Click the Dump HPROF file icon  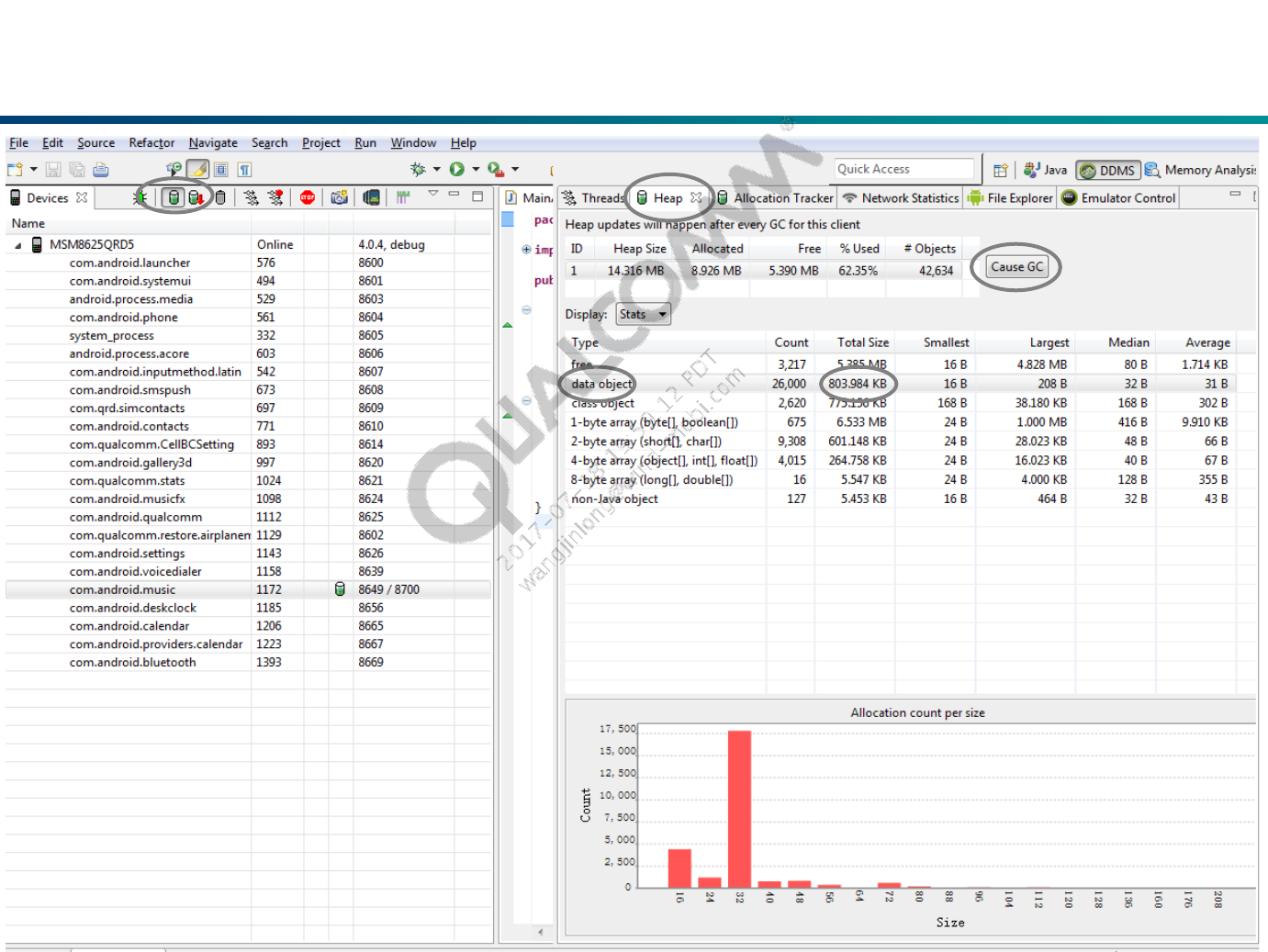pos(196,197)
